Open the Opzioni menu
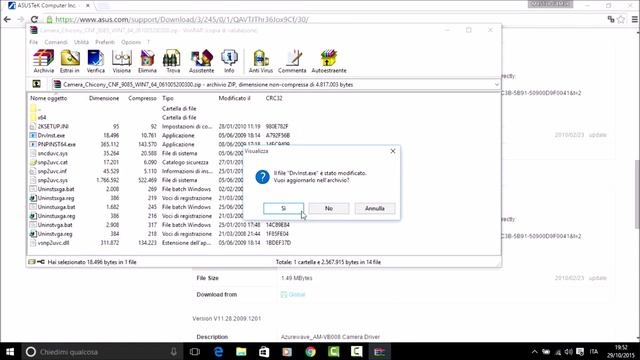Viewport: 640px width, 360px height. point(131,42)
